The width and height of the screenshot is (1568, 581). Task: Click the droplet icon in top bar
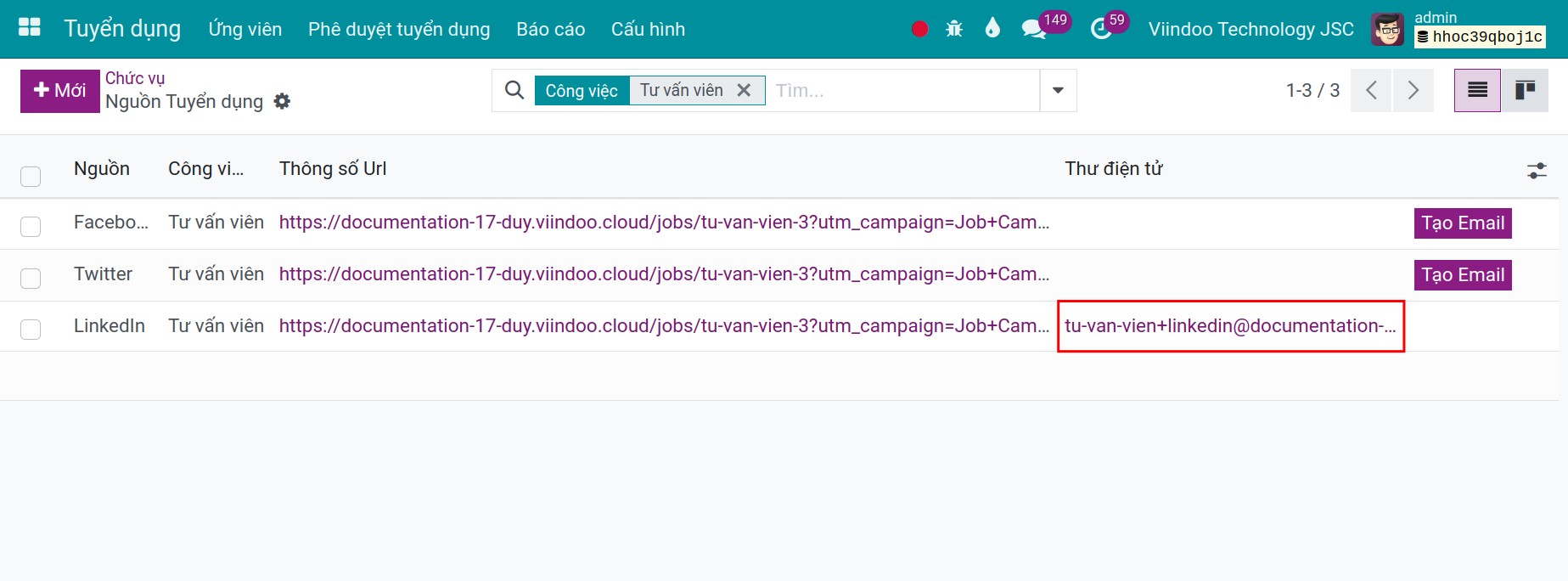[x=992, y=28]
